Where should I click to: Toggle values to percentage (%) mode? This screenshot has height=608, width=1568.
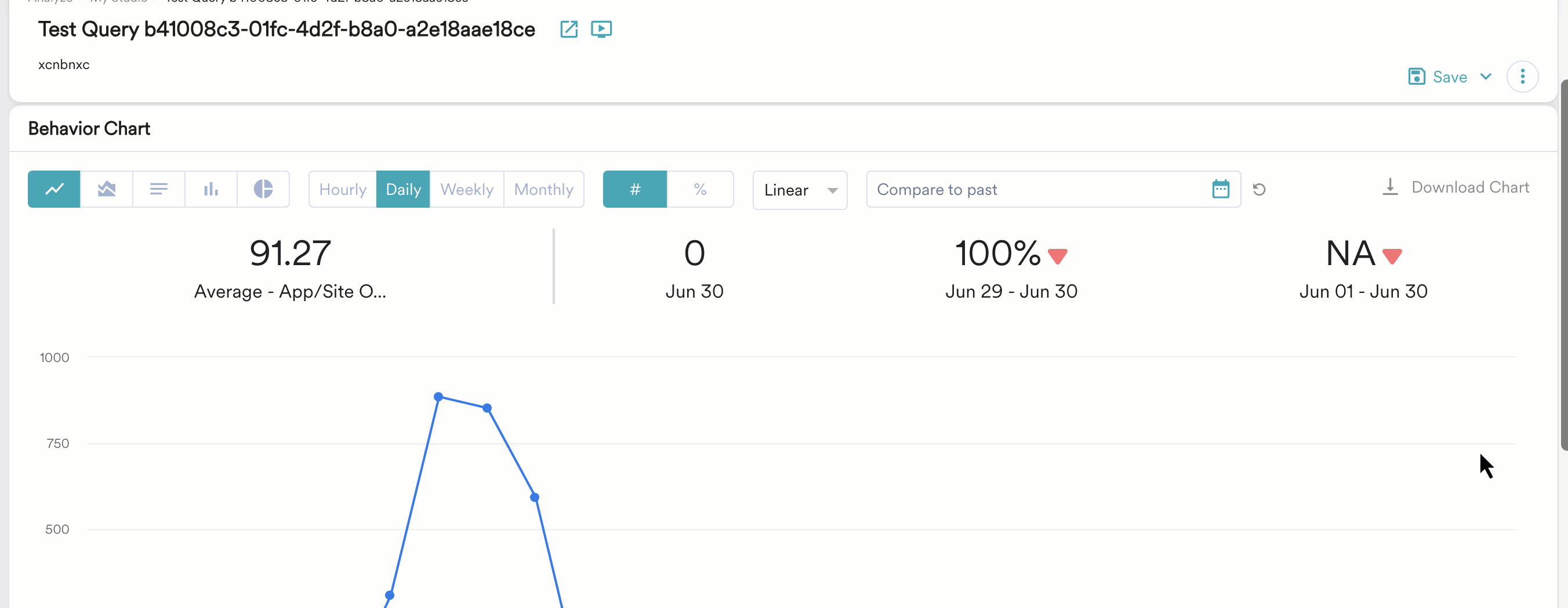click(700, 190)
